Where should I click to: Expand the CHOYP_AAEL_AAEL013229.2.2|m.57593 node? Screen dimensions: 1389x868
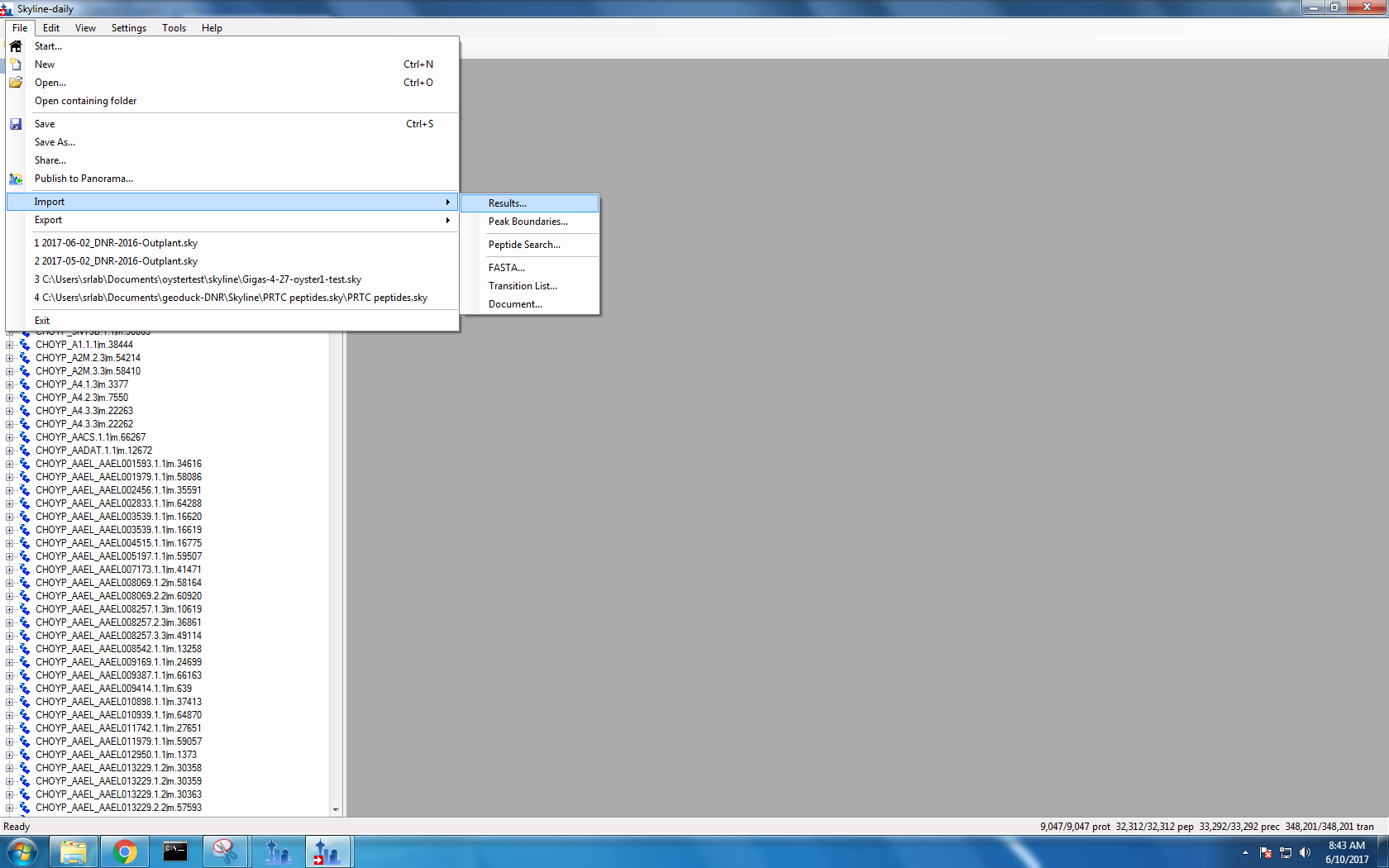tap(10, 808)
